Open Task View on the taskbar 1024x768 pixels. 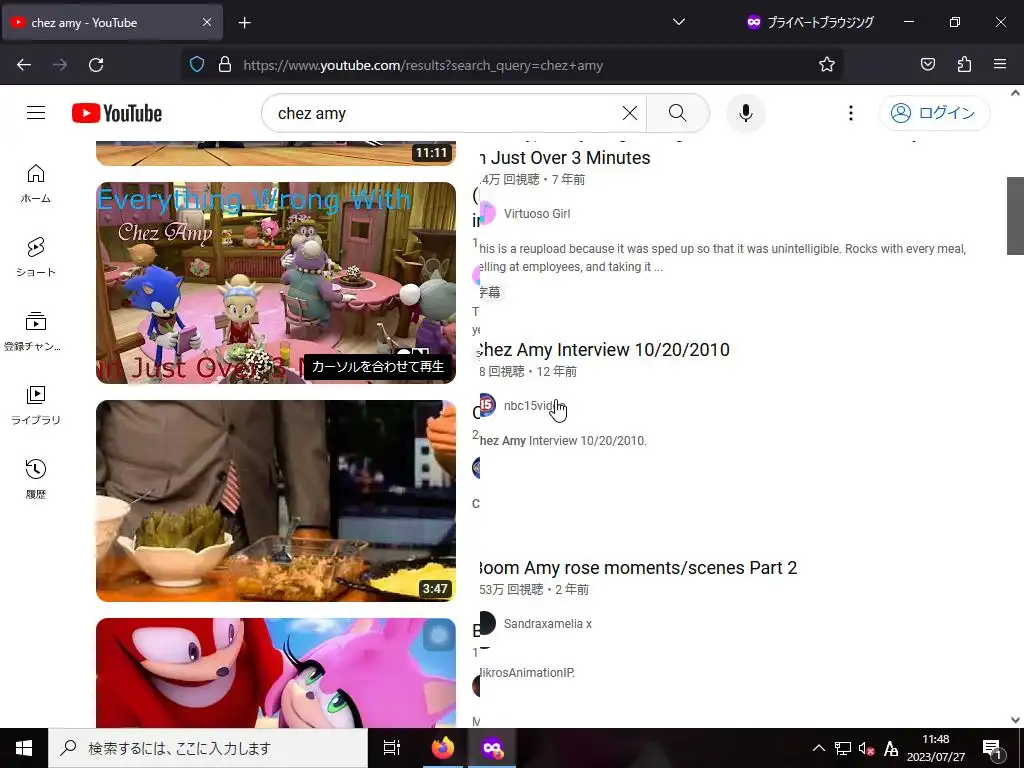(392, 748)
